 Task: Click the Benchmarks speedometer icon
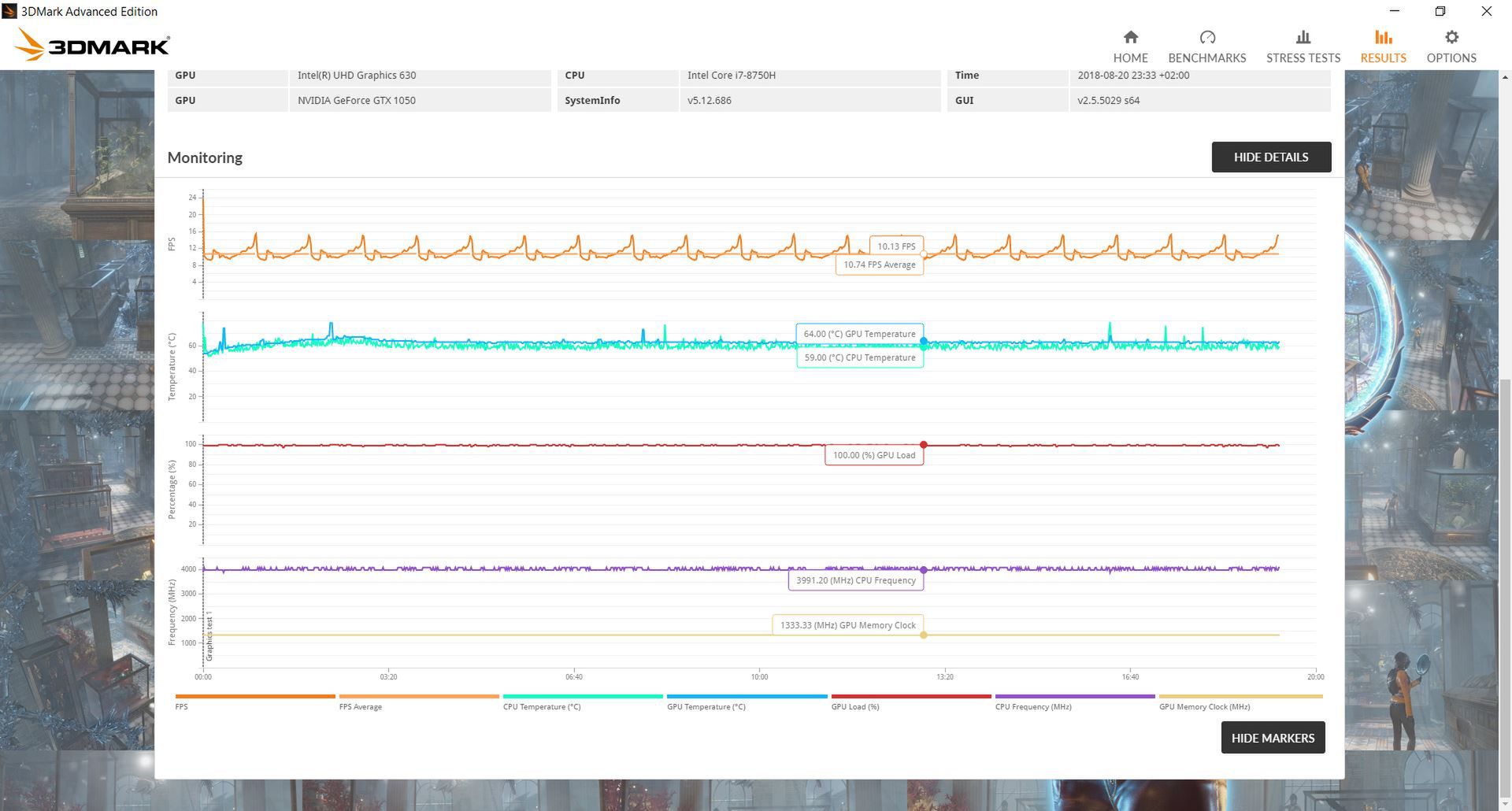1206,37
